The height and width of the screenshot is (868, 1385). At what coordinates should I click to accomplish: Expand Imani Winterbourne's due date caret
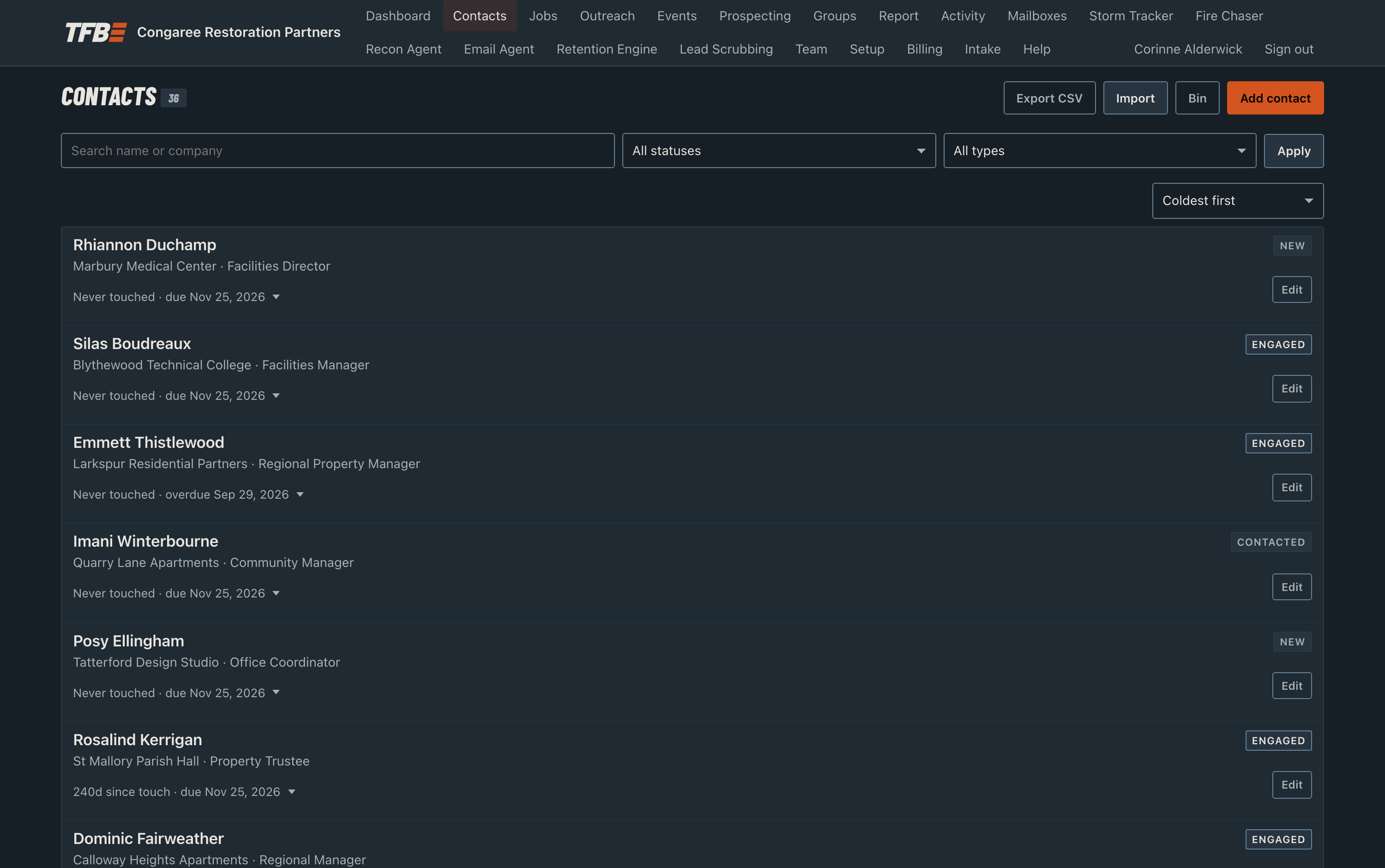[276, 593]
